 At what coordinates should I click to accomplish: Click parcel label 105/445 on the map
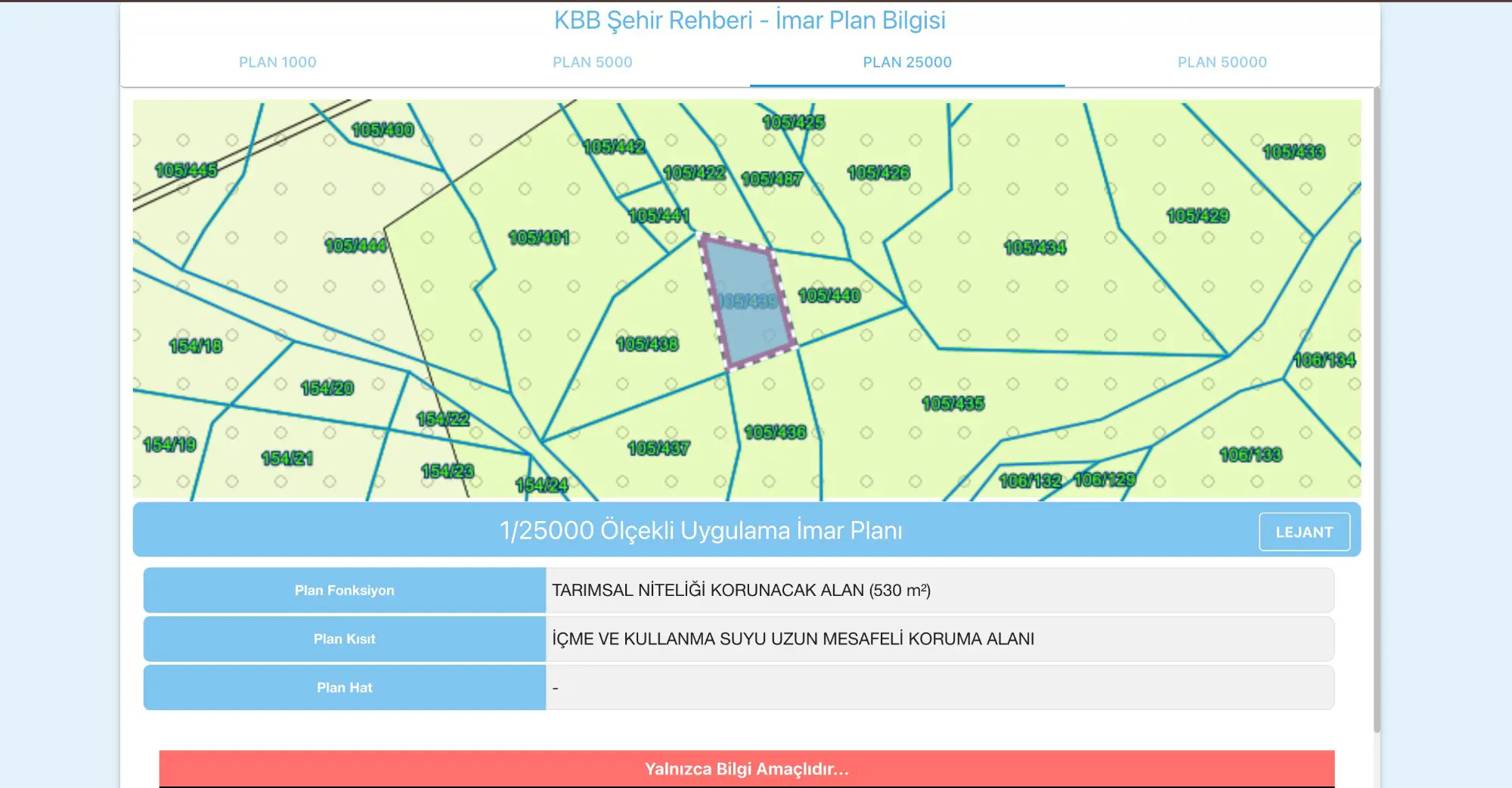pos(186,170)
